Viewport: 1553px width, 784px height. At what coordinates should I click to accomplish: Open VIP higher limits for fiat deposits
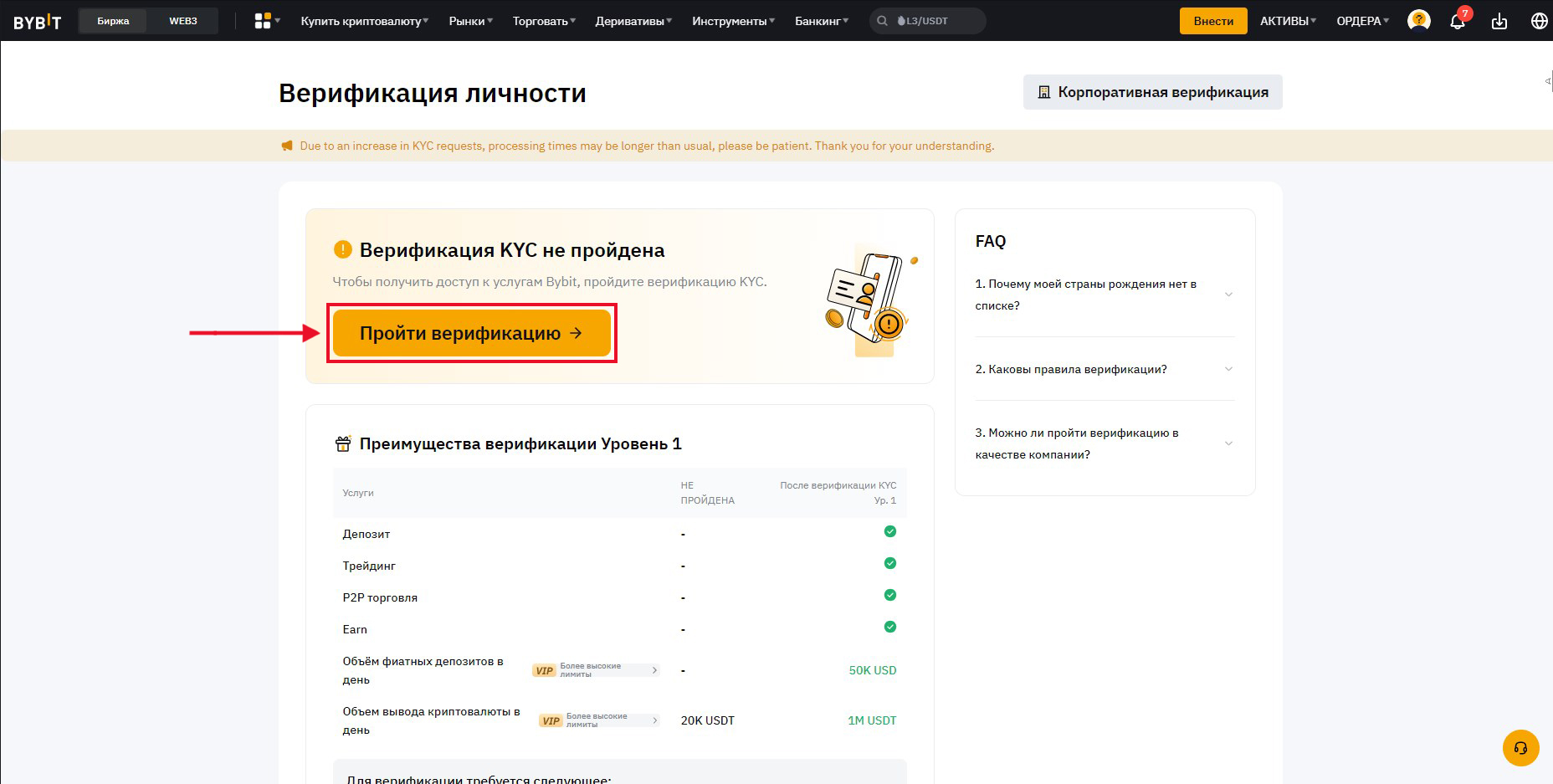[x=596, y=670]
